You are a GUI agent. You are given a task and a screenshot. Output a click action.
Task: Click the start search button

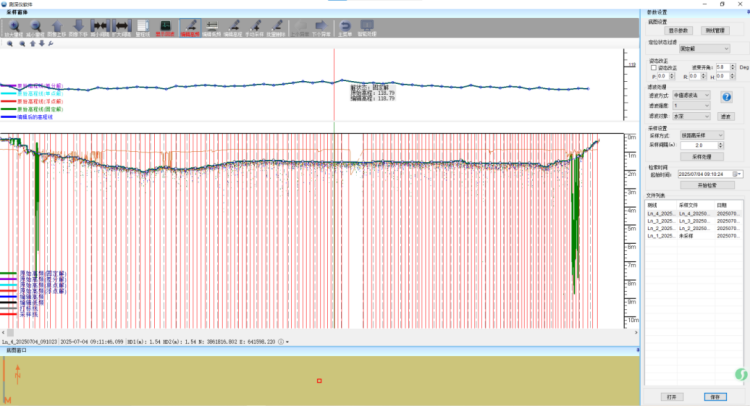tap(707, 185)
